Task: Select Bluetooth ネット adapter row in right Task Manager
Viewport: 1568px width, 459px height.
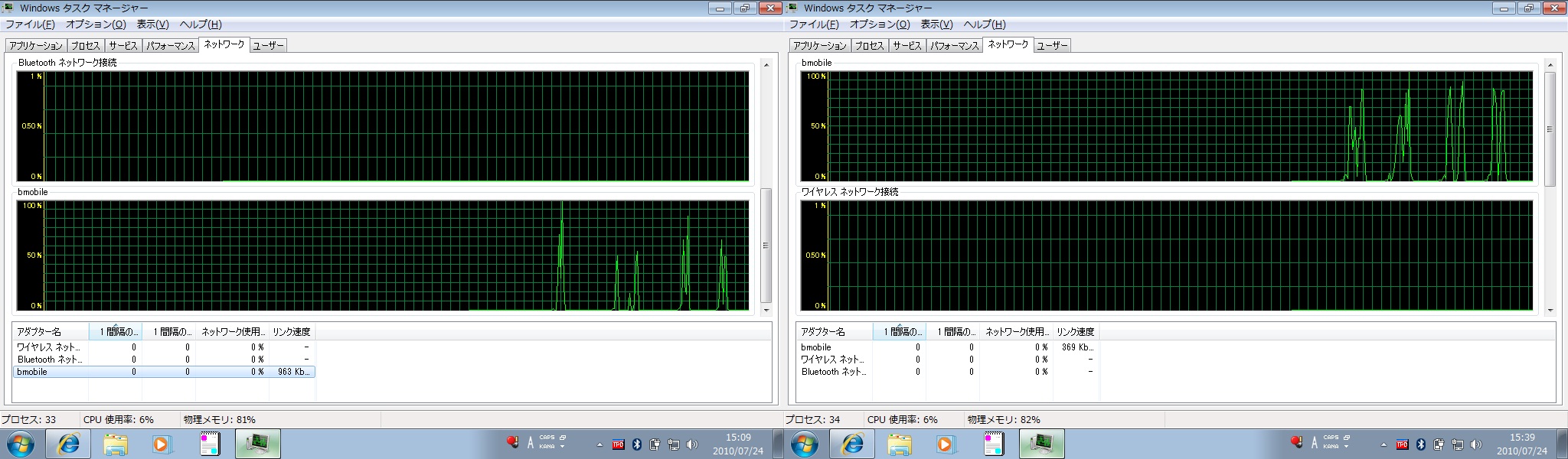Action: 948,372
